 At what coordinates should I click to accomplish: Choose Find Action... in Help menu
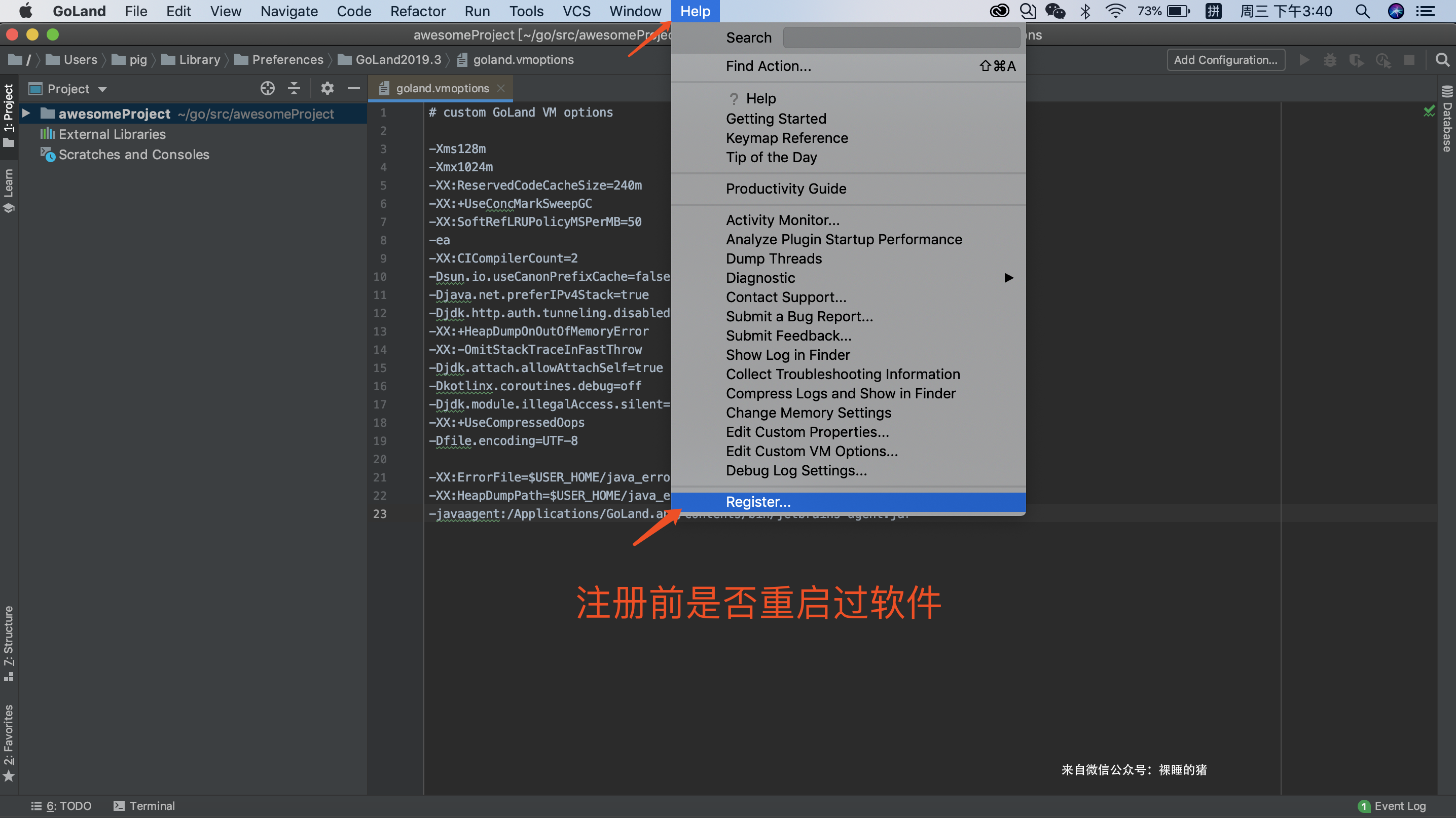click(x=848, y=67)
